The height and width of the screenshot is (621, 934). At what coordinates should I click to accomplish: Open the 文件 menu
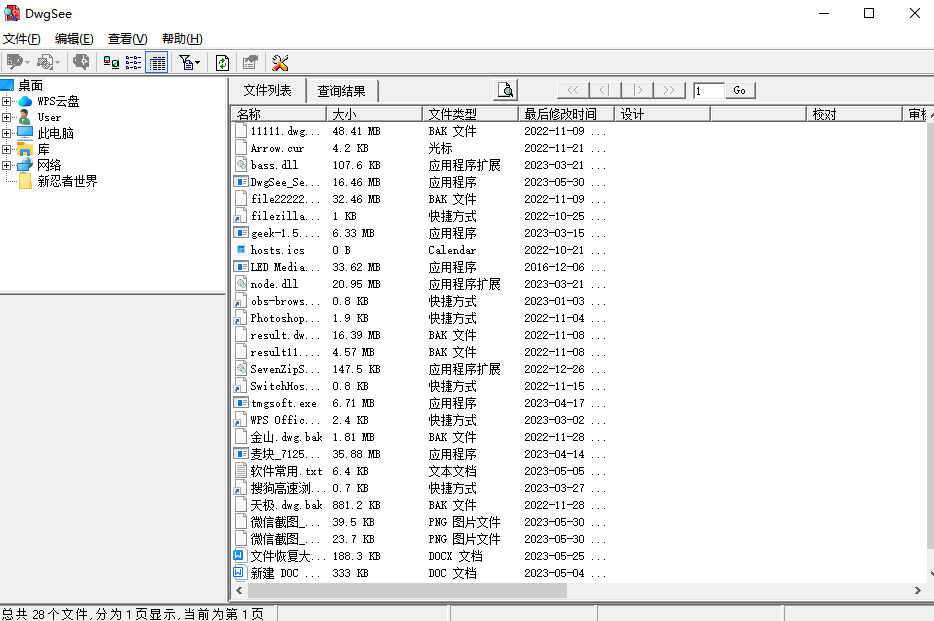(x=21, y=39)
